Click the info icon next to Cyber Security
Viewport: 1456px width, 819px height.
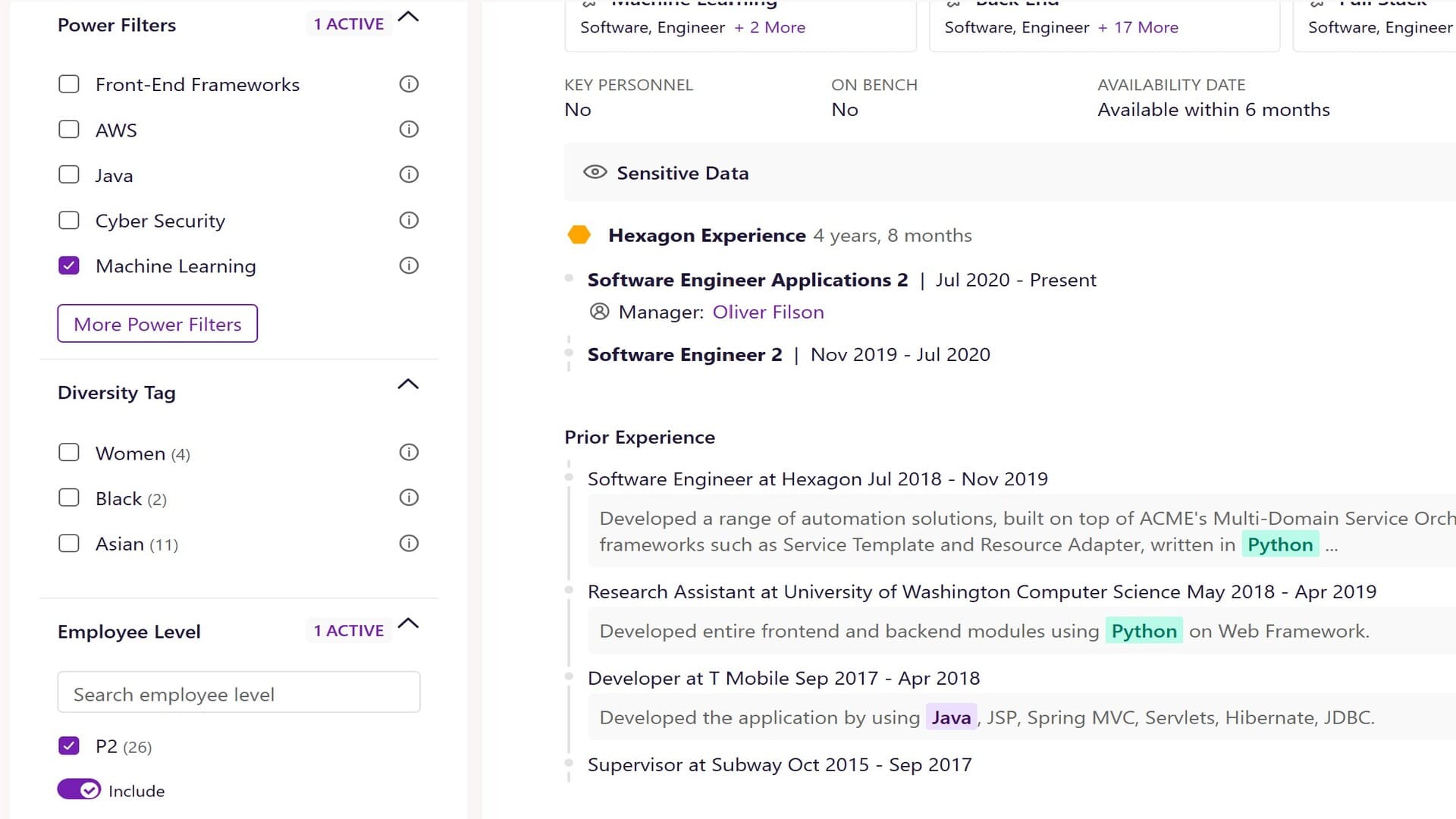408,220
